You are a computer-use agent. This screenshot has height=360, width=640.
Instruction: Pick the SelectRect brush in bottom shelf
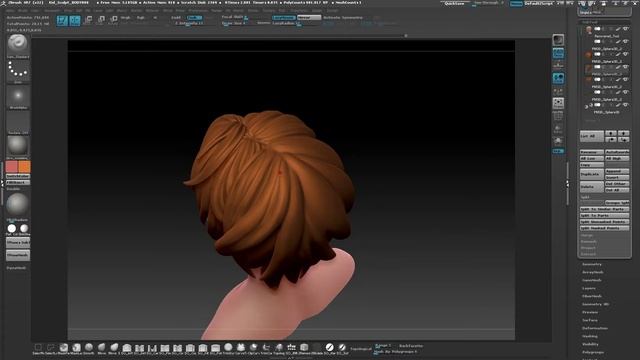pyautogui.click(x=38, y=348)
